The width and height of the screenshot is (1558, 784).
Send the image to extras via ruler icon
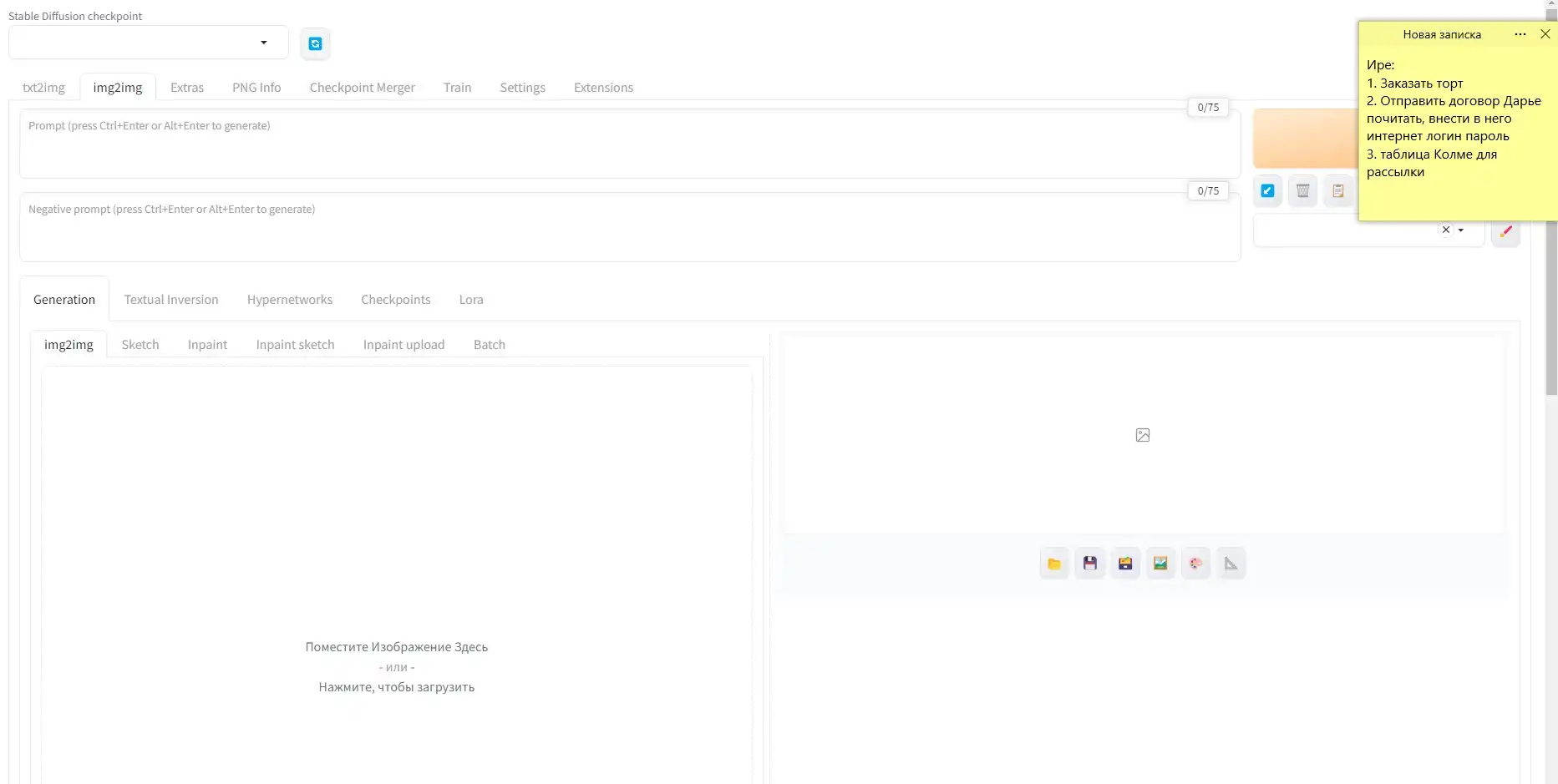[1231, 564]
